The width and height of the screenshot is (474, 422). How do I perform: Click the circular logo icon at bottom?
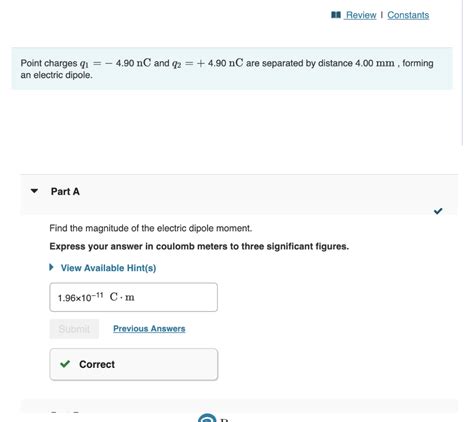click(x=207, y=418)
